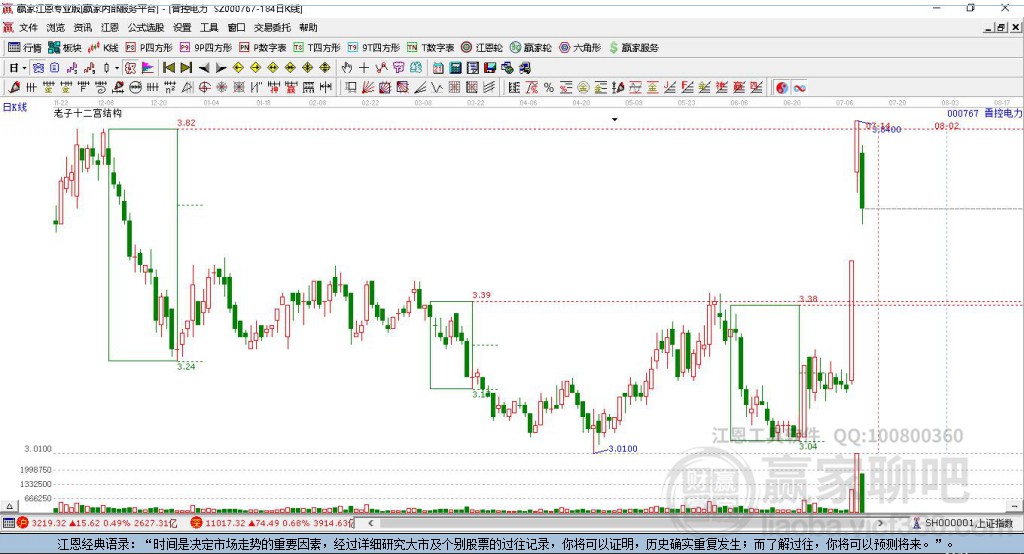Viewport: 1024px width, 554px height.
Task: Open the 文件 menu
Action: tap(28, 27)
